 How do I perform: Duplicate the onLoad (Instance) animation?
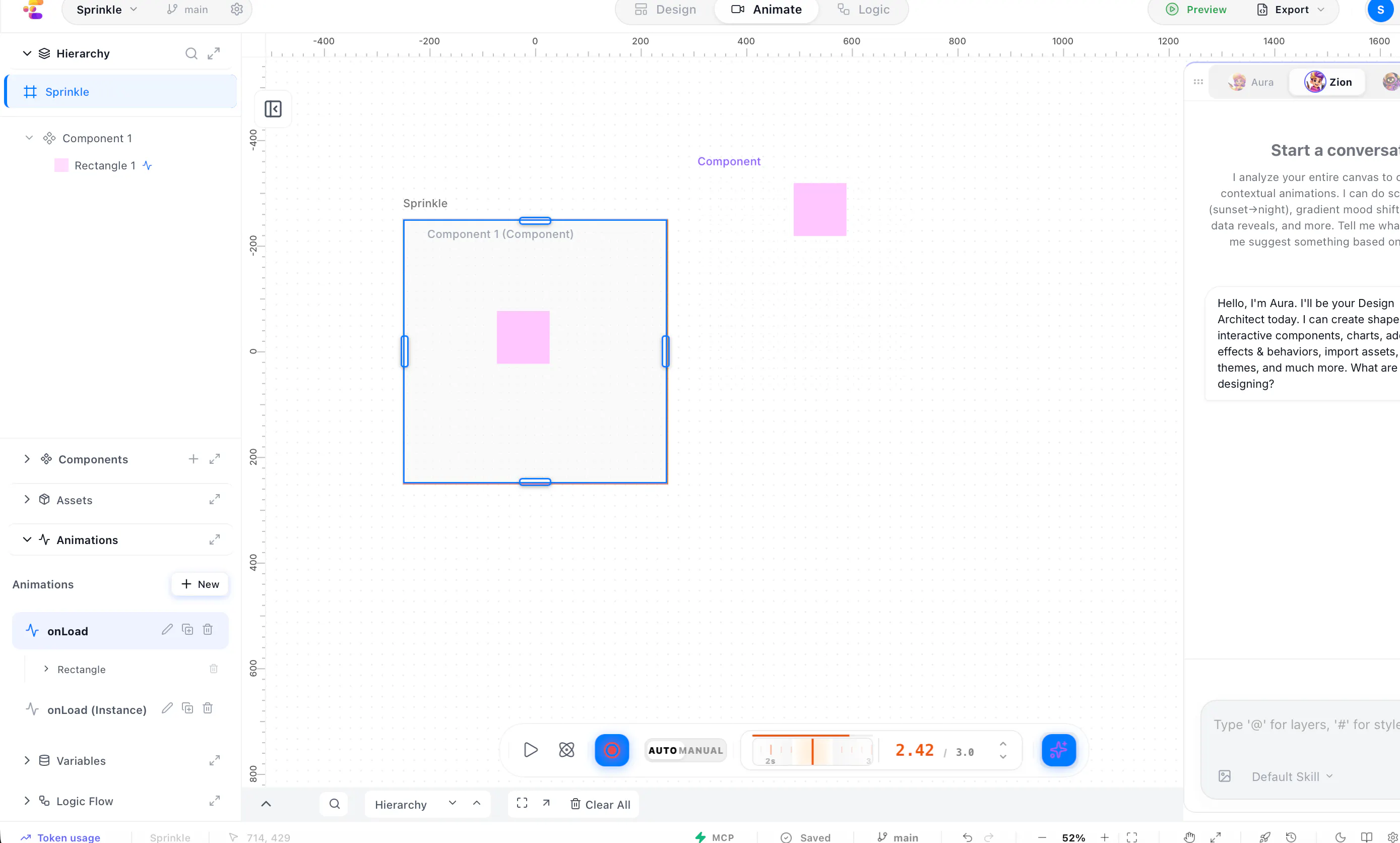187,708
